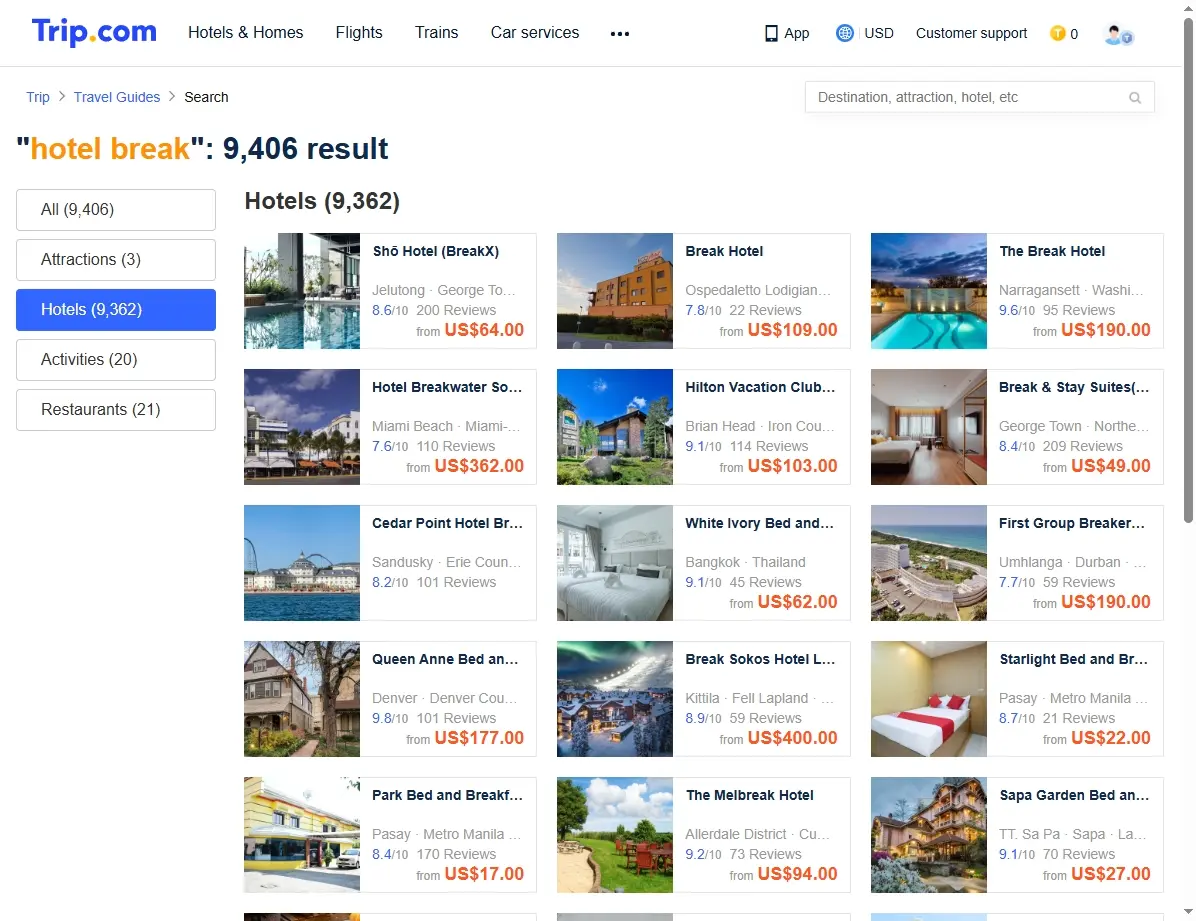Viewport: 1196px width, 921px height.
Task: Click the Break Sokos Hotel L... title
Action: (760, 659)
